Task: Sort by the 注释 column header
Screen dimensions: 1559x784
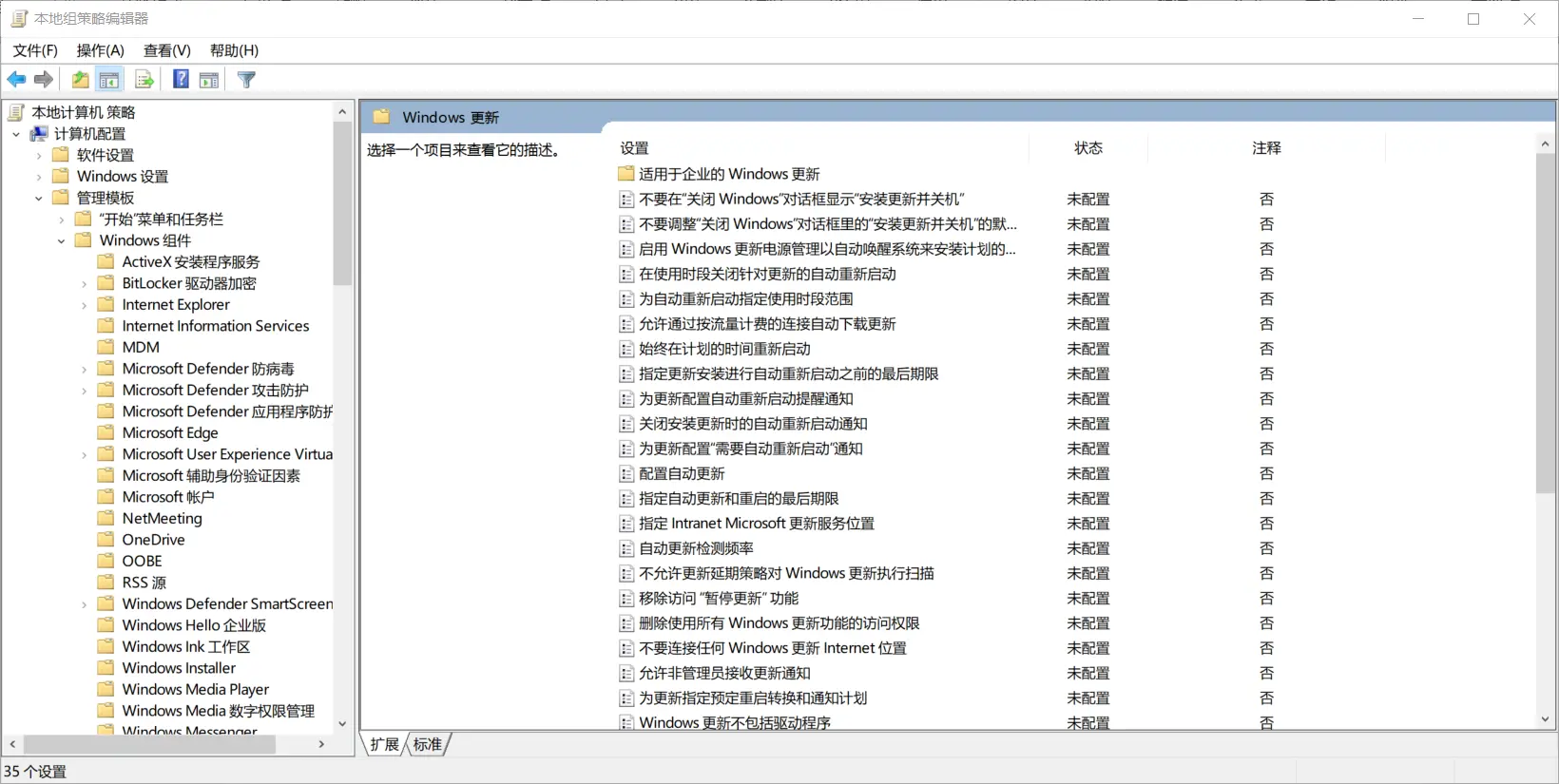Action: (x=1266, y=148)
